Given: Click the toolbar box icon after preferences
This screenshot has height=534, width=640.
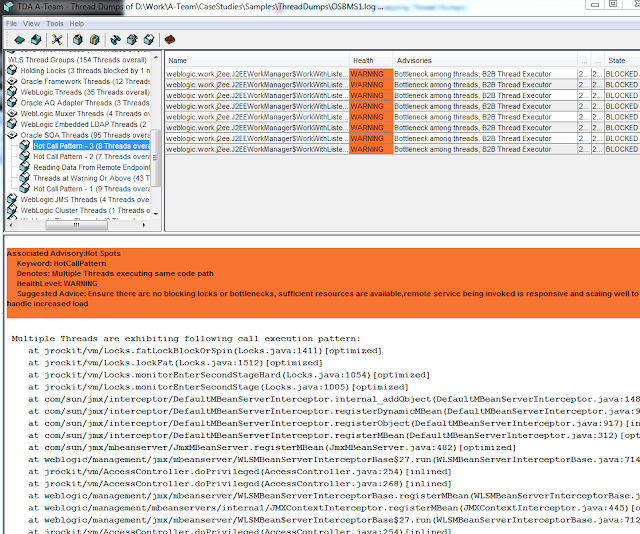Looking at the screenshot, I should [78, 40].
